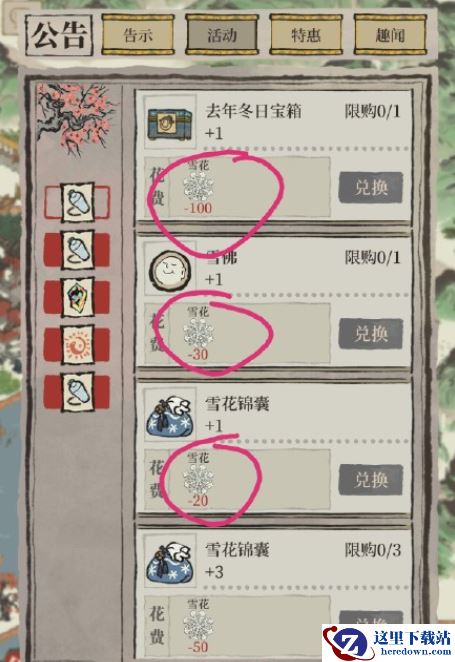Open the 告示 notice tab
Image resolution: width=455 pixels, height=662 pixels.
coord(138,35)
